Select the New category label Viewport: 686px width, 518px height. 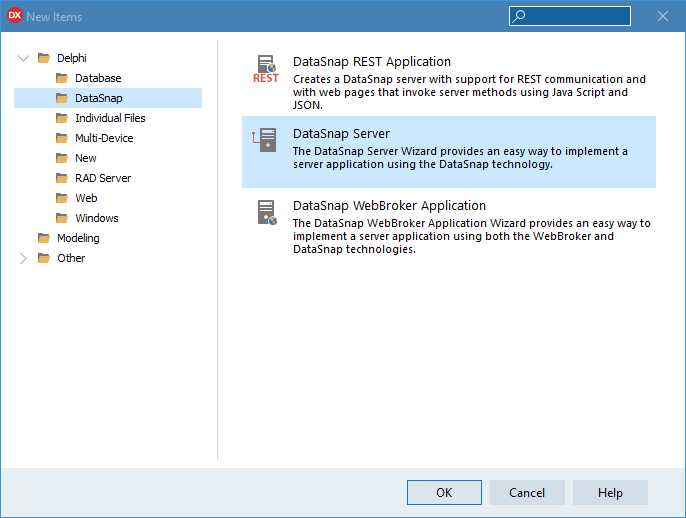tap(86, 158)
